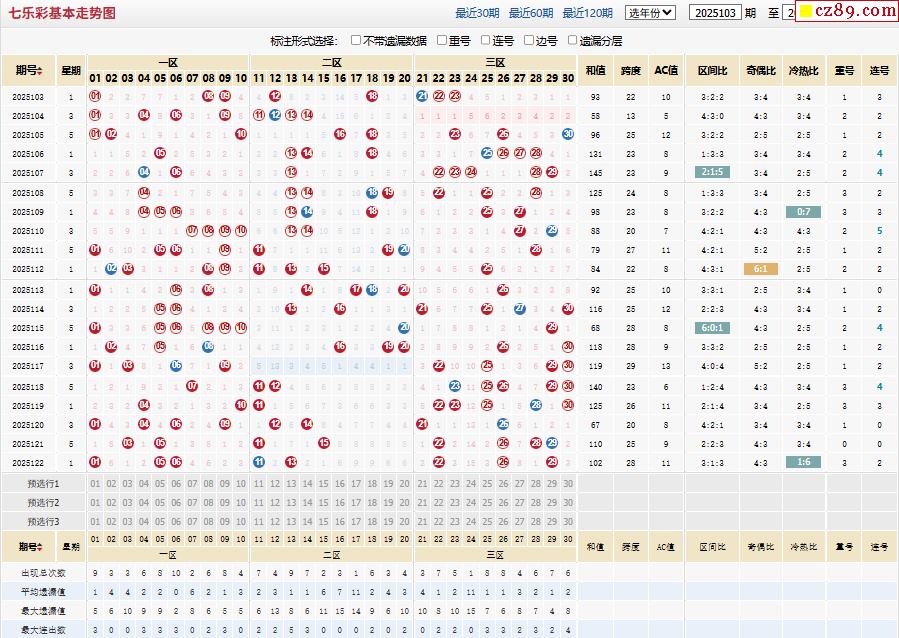Click red ball 18 in row 2025103

tap(372, 97)
